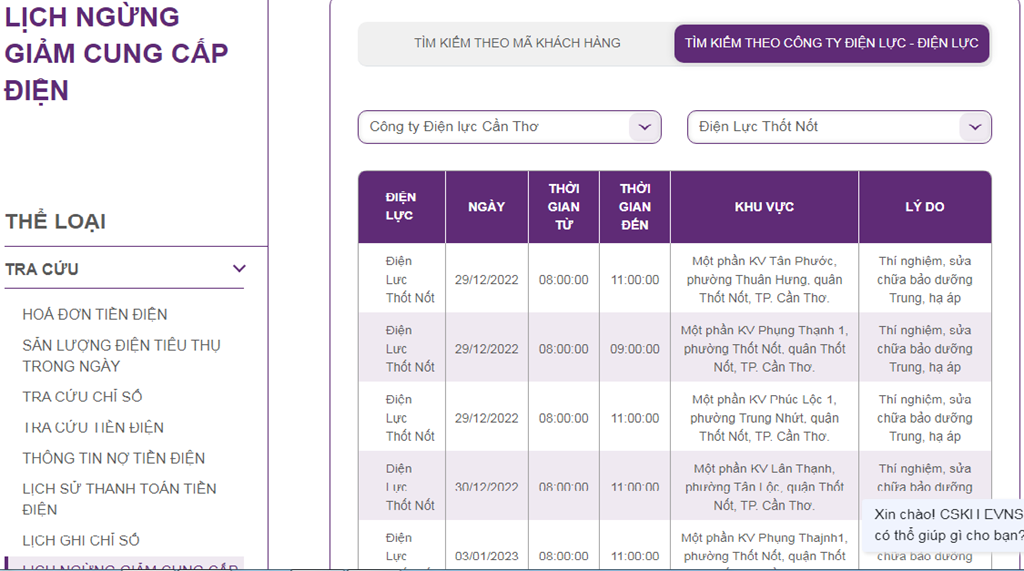Open LỊCH SỬ THANH TOÁN TIỀN ĐIỆN
Viewport: 1024px width, 571px height.
coord(119,498)
